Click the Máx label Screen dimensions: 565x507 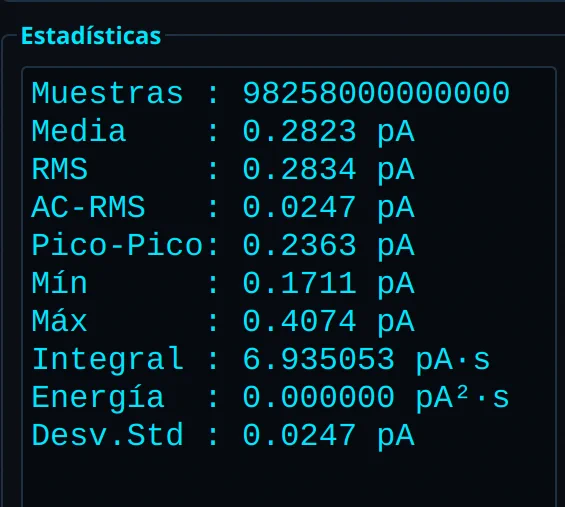(60, 321)
